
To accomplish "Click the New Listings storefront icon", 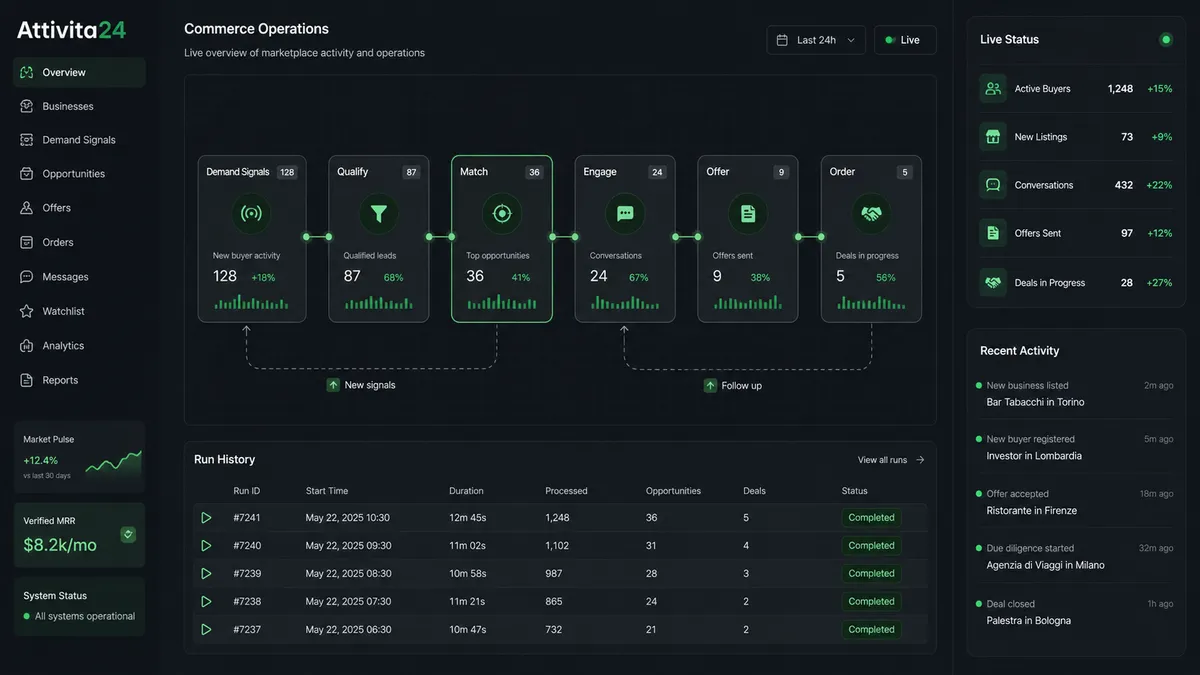I will [x=993, y=137].
